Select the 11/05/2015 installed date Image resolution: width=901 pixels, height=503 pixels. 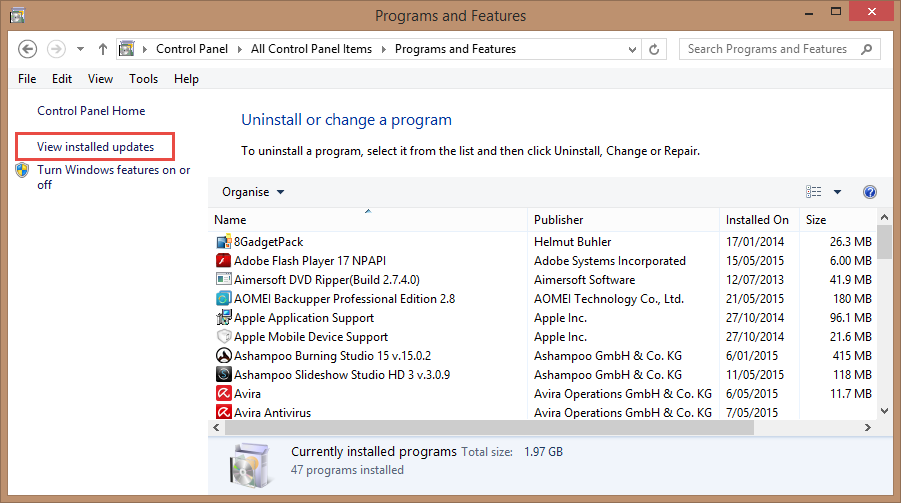pos(754,375)
